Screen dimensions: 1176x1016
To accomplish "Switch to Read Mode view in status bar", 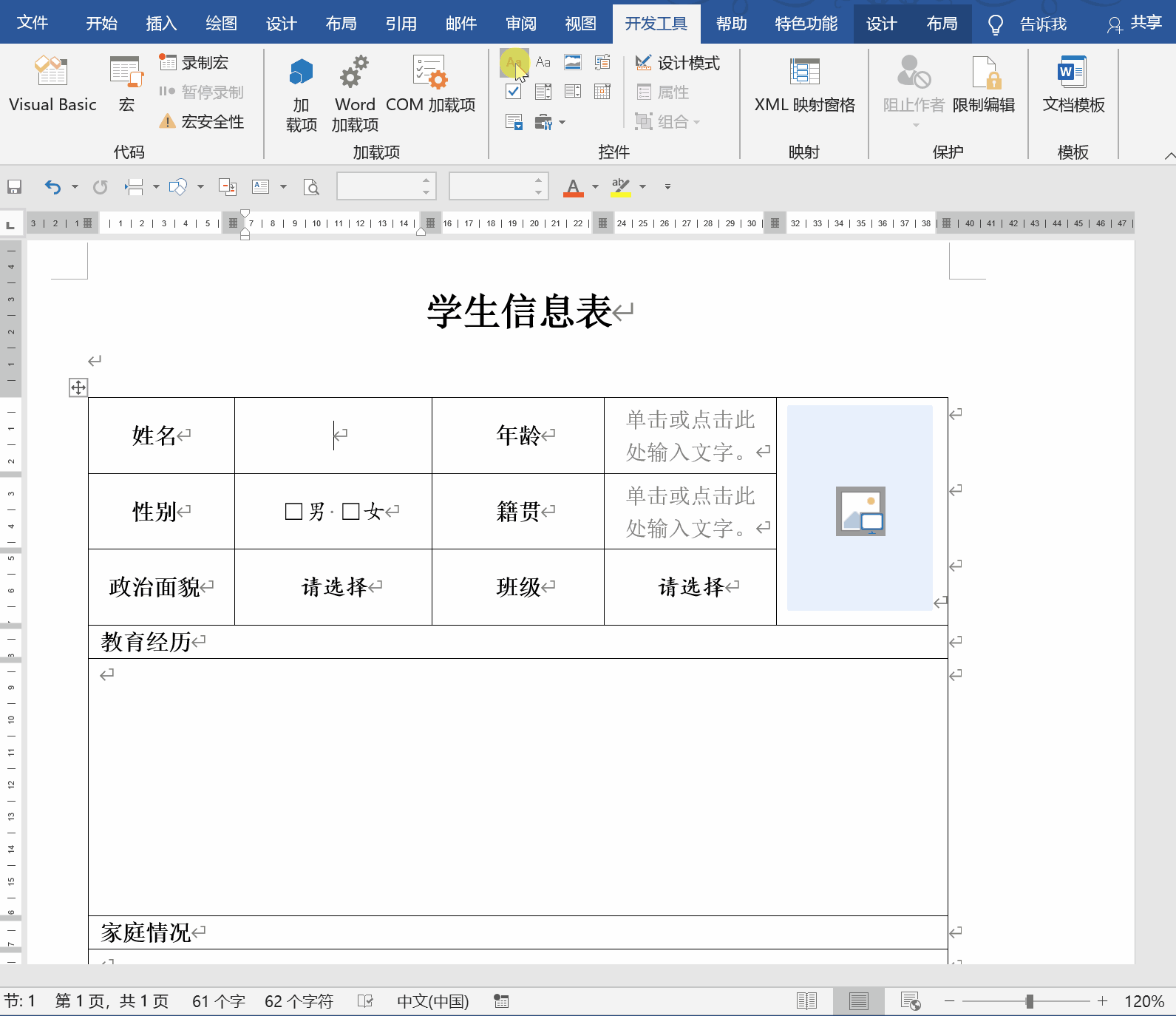I will pos(806,1001).
